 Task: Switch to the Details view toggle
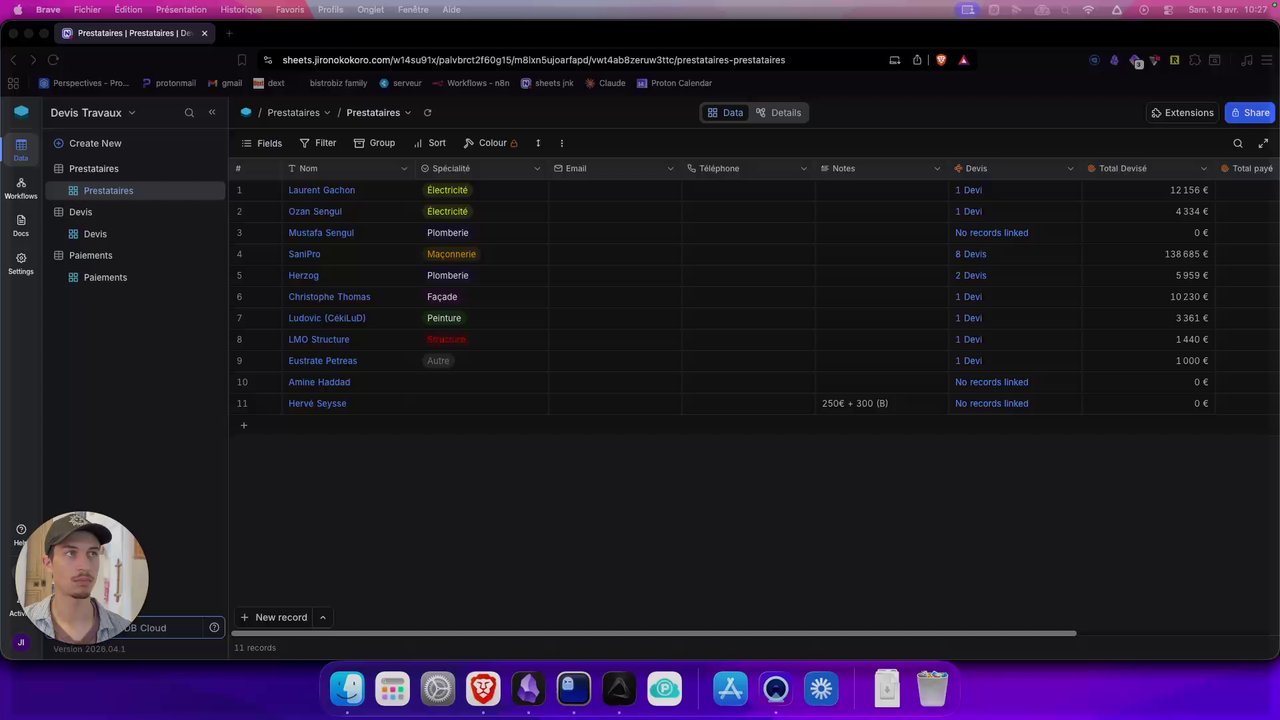coord(778,113)
